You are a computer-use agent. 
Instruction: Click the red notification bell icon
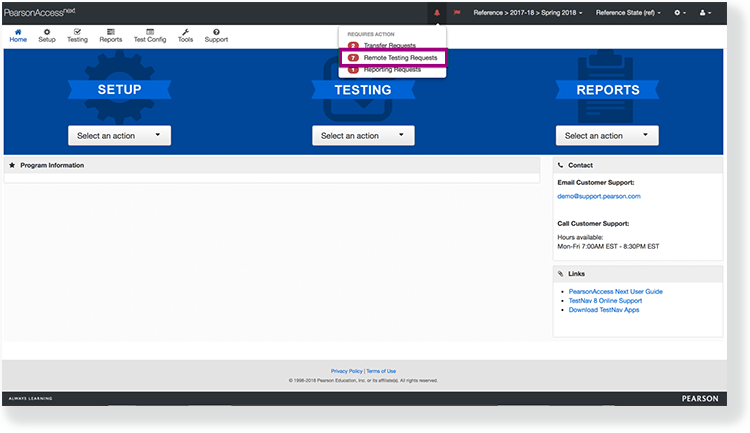pyautogui.click(x=437, y=12)
